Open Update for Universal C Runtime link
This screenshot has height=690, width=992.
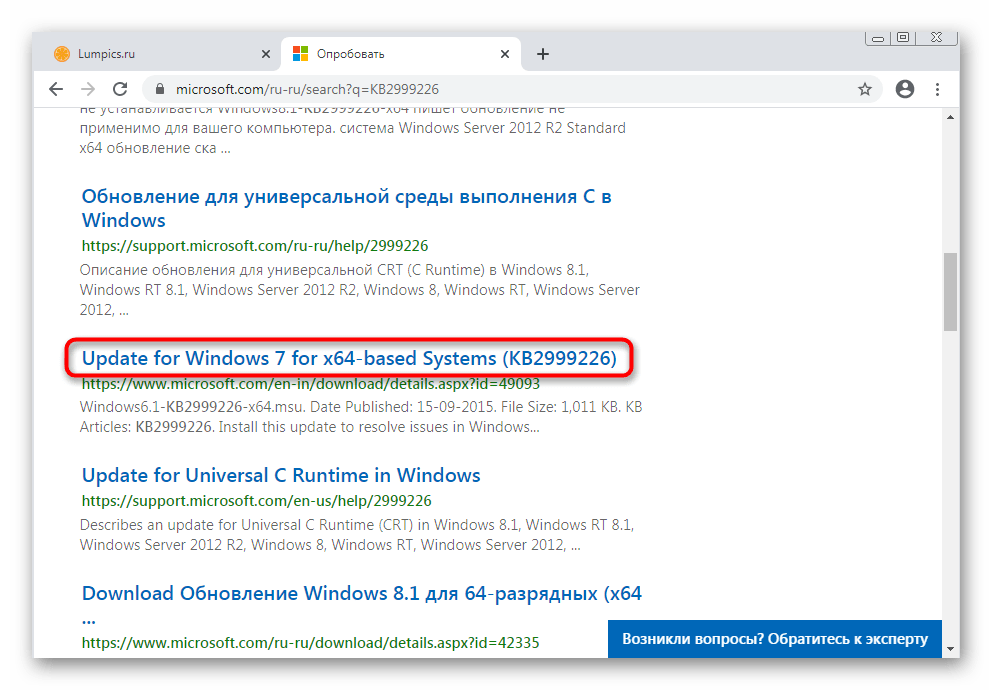pyautogui.click(x=281, y=475)
